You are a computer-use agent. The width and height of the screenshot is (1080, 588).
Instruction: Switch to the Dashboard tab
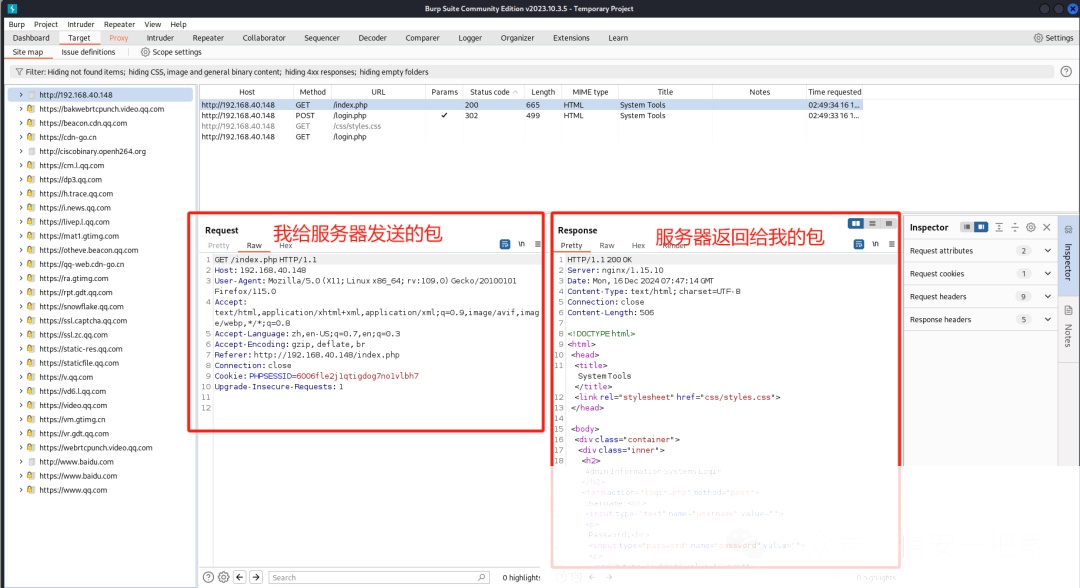coord(31,38)
